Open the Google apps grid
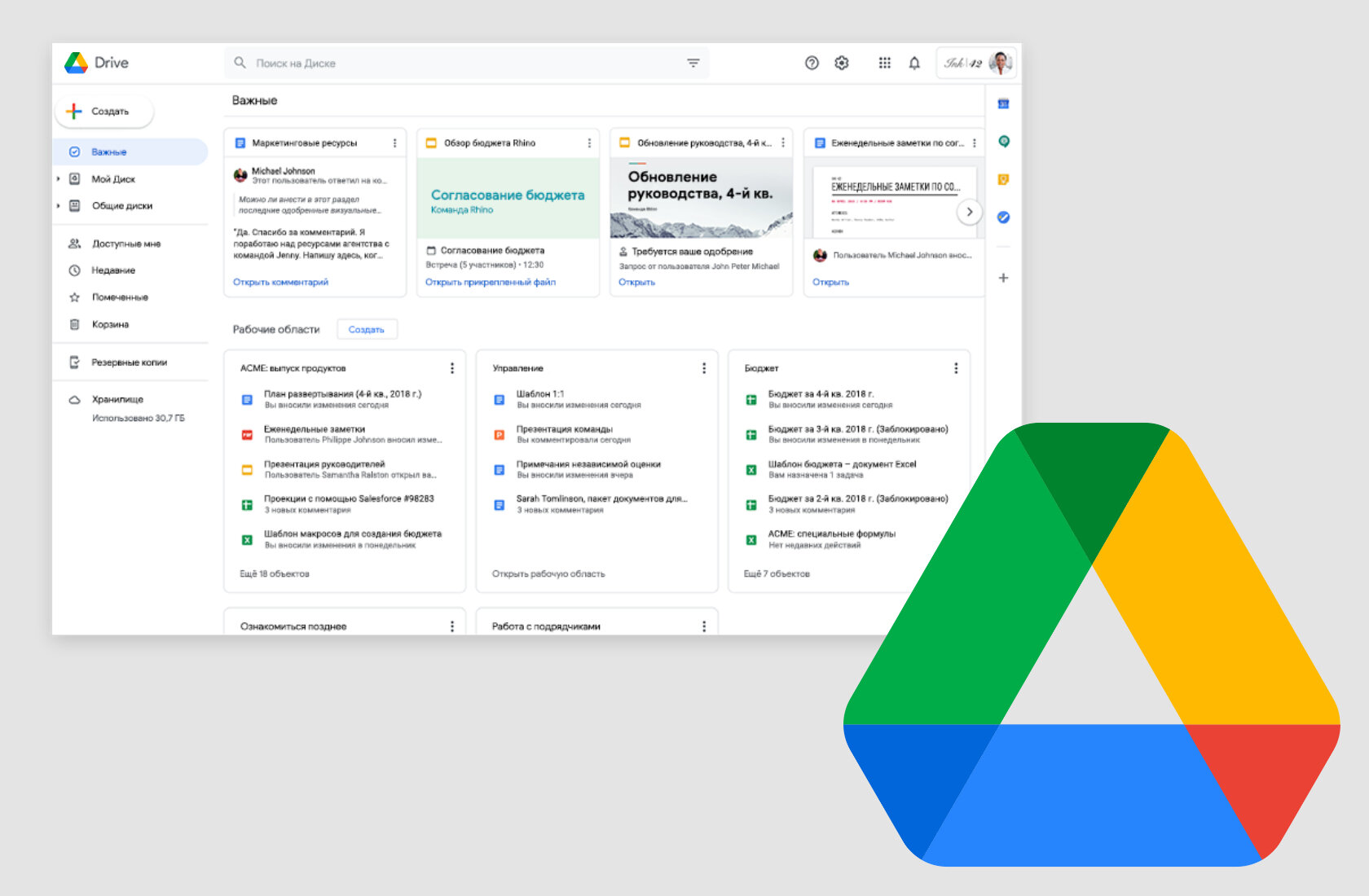Viewport: 1369px width, 896px height. tap(884, 63)
